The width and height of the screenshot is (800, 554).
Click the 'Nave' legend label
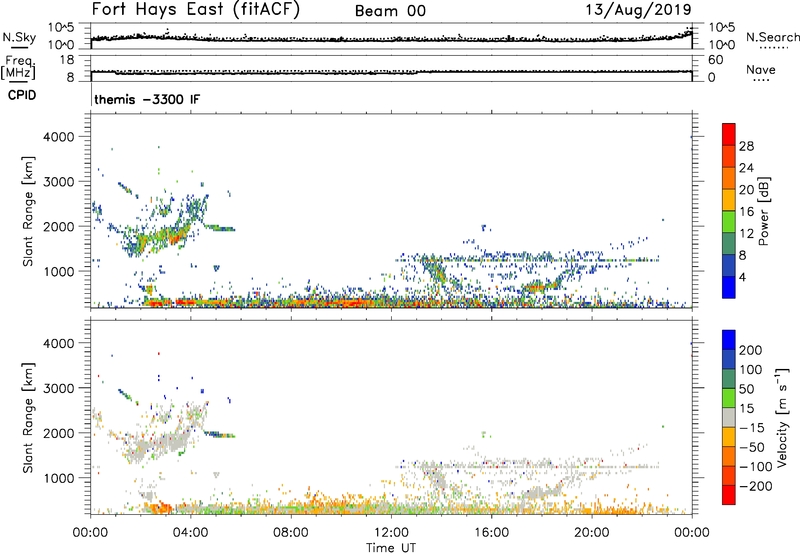[x=760, y=70]
